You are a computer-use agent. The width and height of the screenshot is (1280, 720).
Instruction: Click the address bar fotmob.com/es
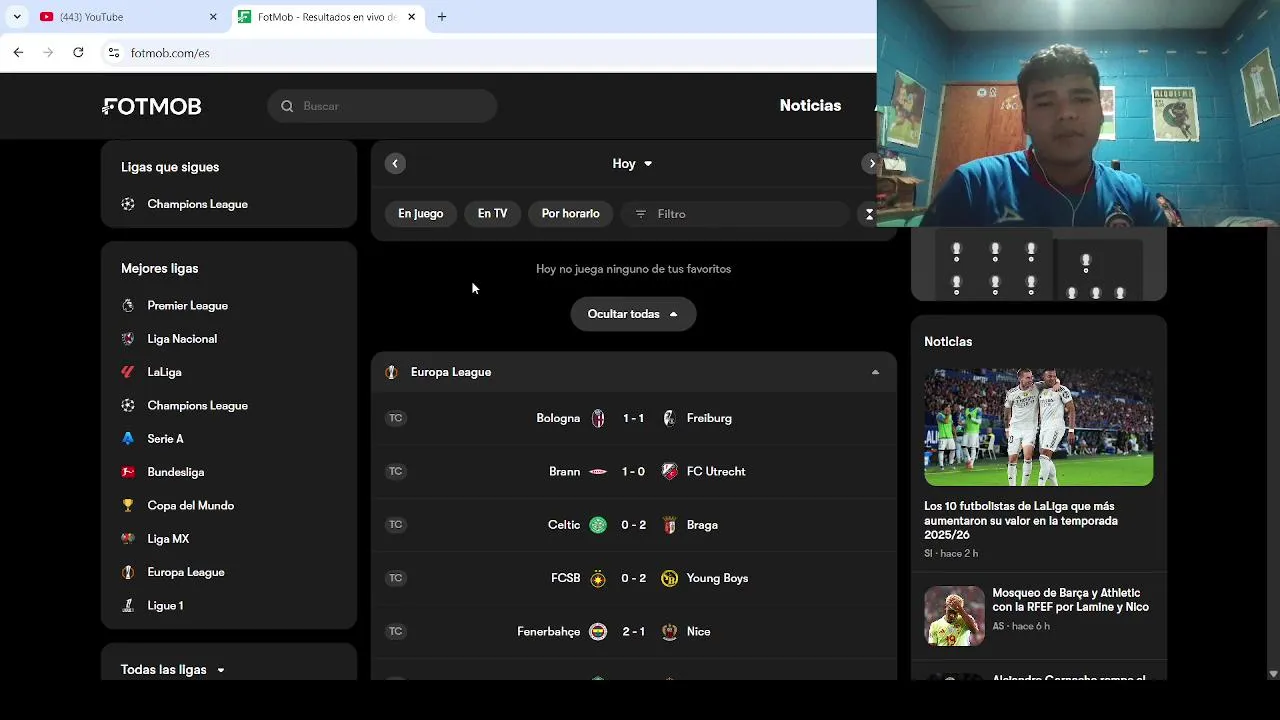pyautogui.click(x=170, y=53)
